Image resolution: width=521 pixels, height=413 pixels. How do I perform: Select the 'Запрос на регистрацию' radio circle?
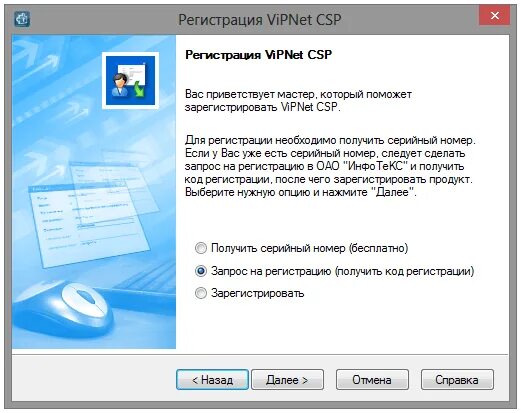(x=201, y=271)
